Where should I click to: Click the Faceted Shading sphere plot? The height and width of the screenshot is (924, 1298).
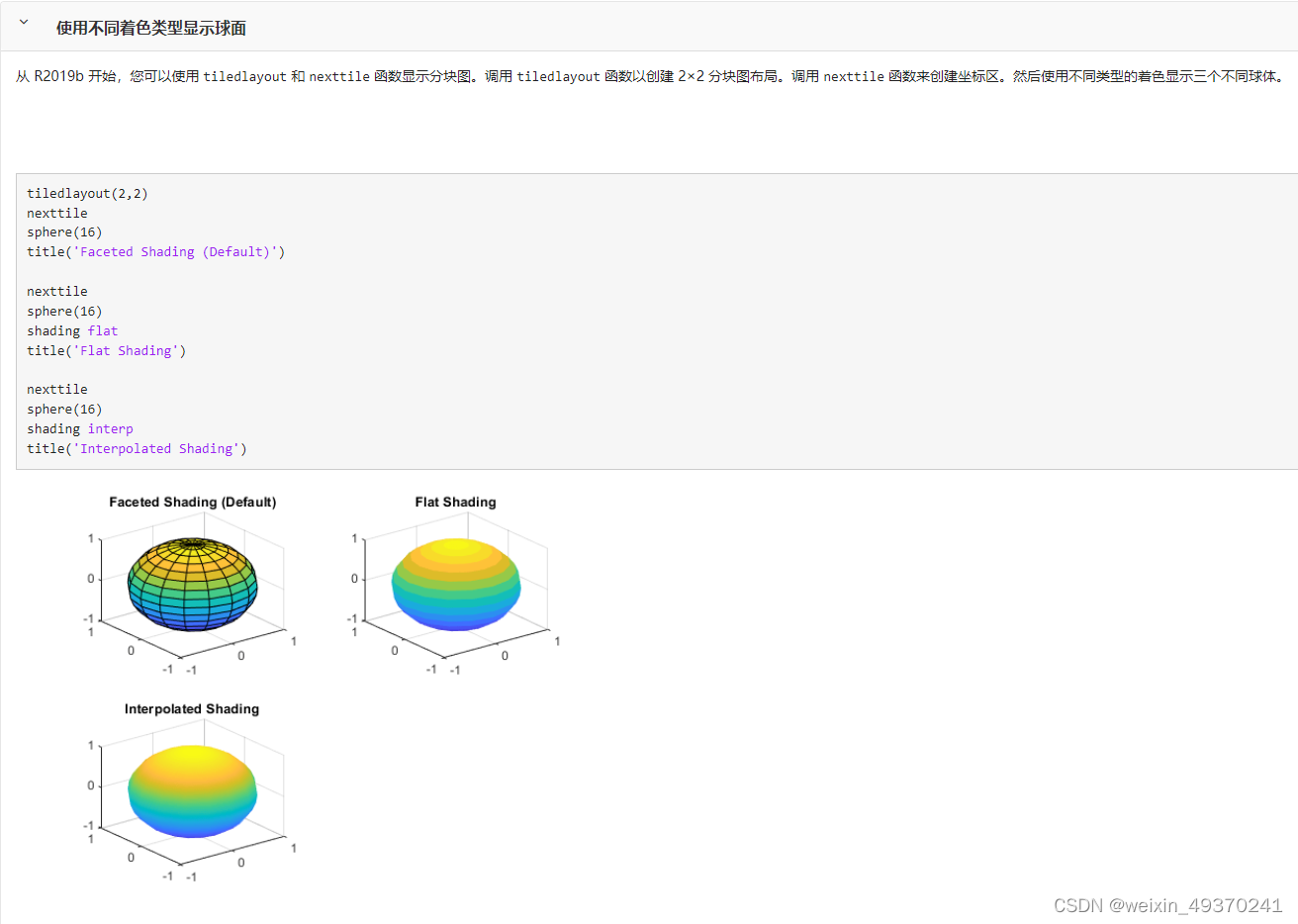pyautogui.click(x=191, y=583)
